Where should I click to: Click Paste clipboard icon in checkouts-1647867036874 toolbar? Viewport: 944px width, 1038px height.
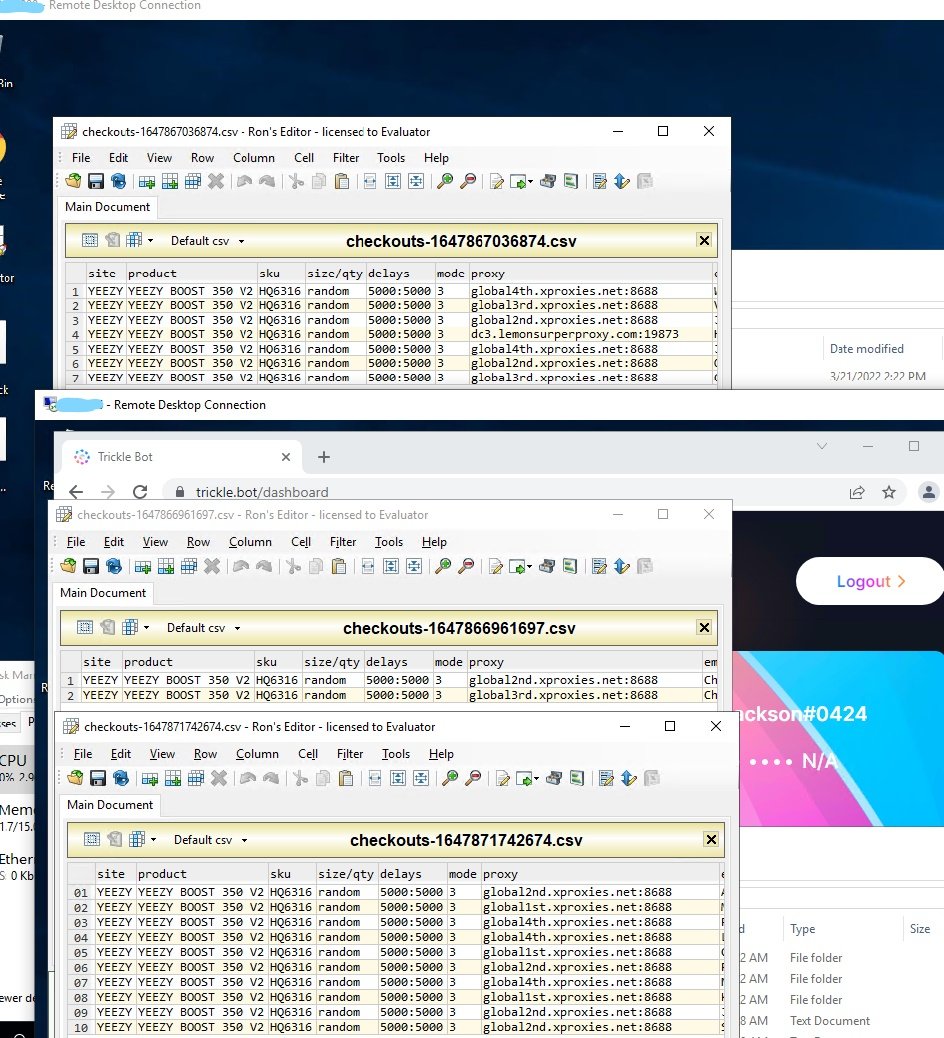342,181
